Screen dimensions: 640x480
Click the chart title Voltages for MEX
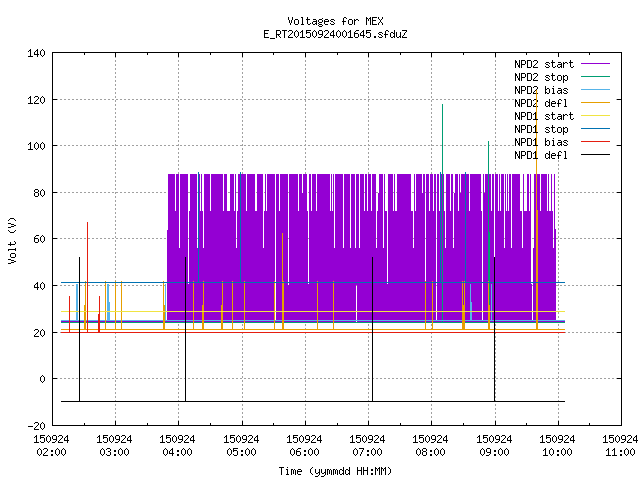335,21
